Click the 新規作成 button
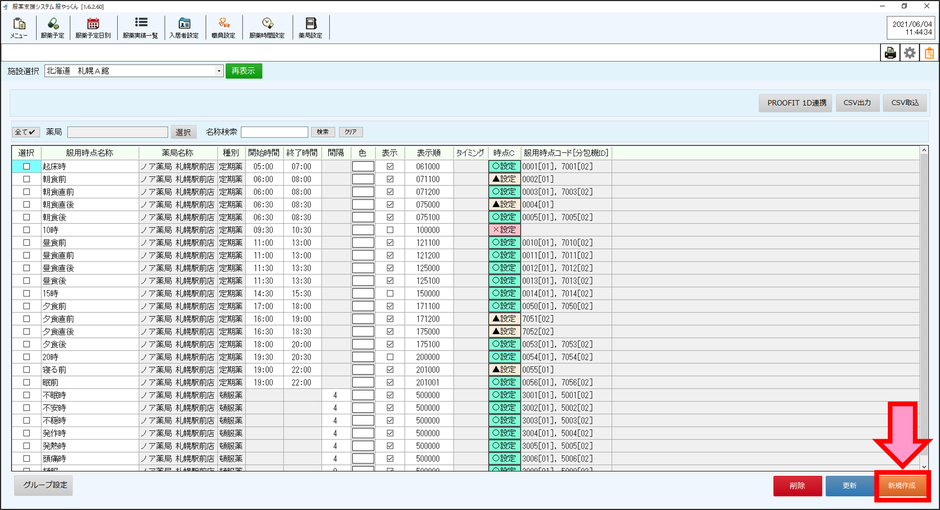The image size is (940, 510). (903, 485)
